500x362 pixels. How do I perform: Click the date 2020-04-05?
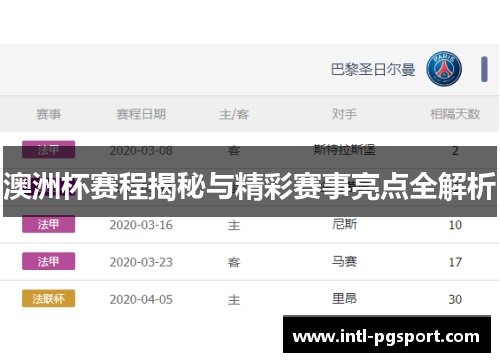pos(141,300)
